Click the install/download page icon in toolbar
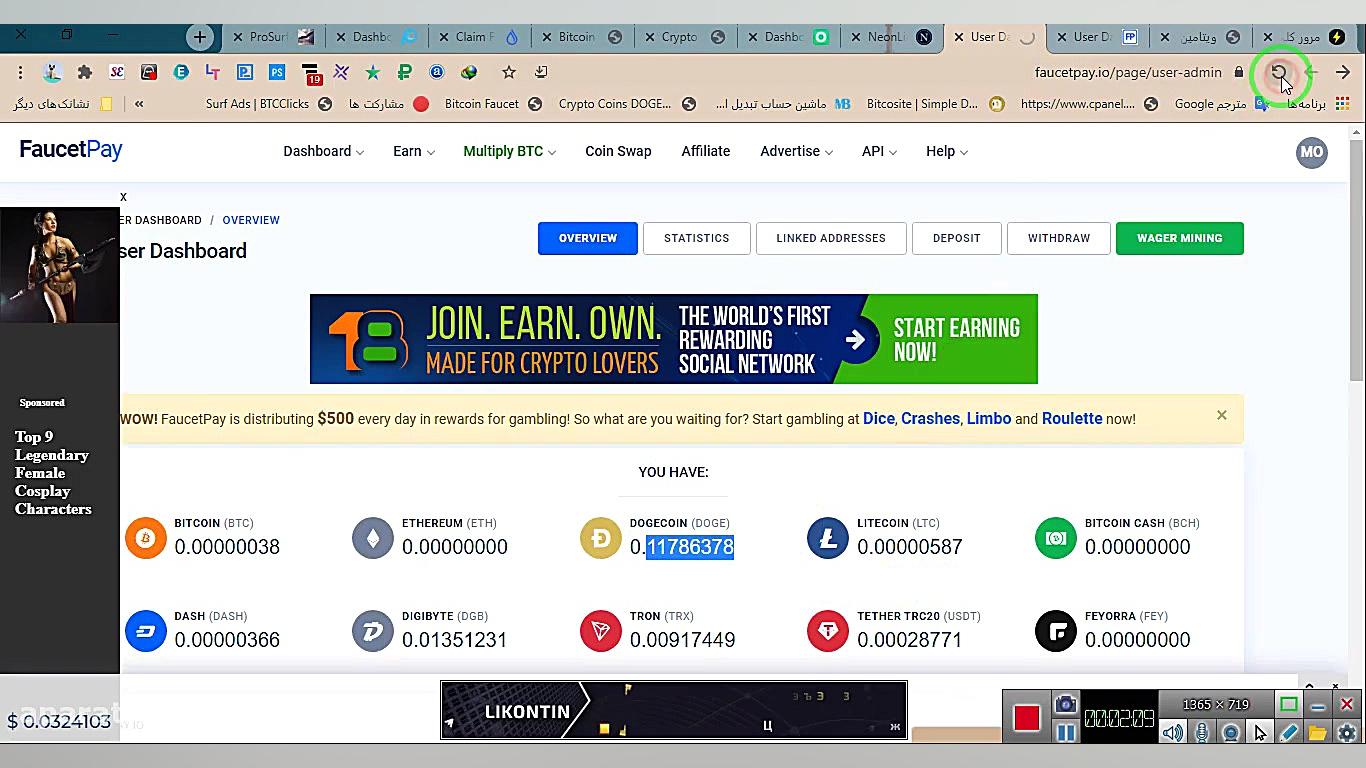The width and height of the screenshot is (1366, 768). click(541, 72)
